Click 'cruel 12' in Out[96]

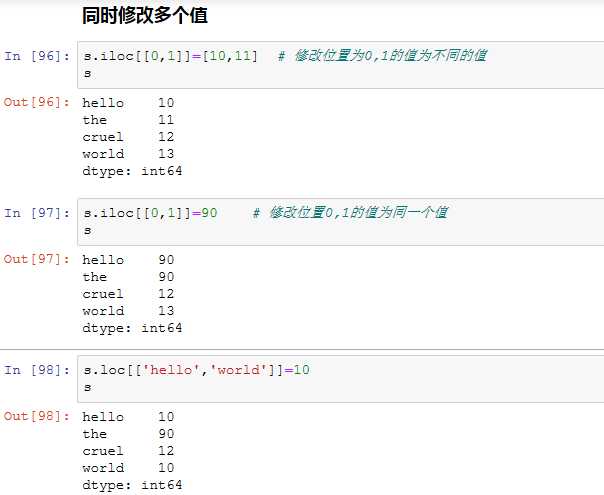coord(128,137)
